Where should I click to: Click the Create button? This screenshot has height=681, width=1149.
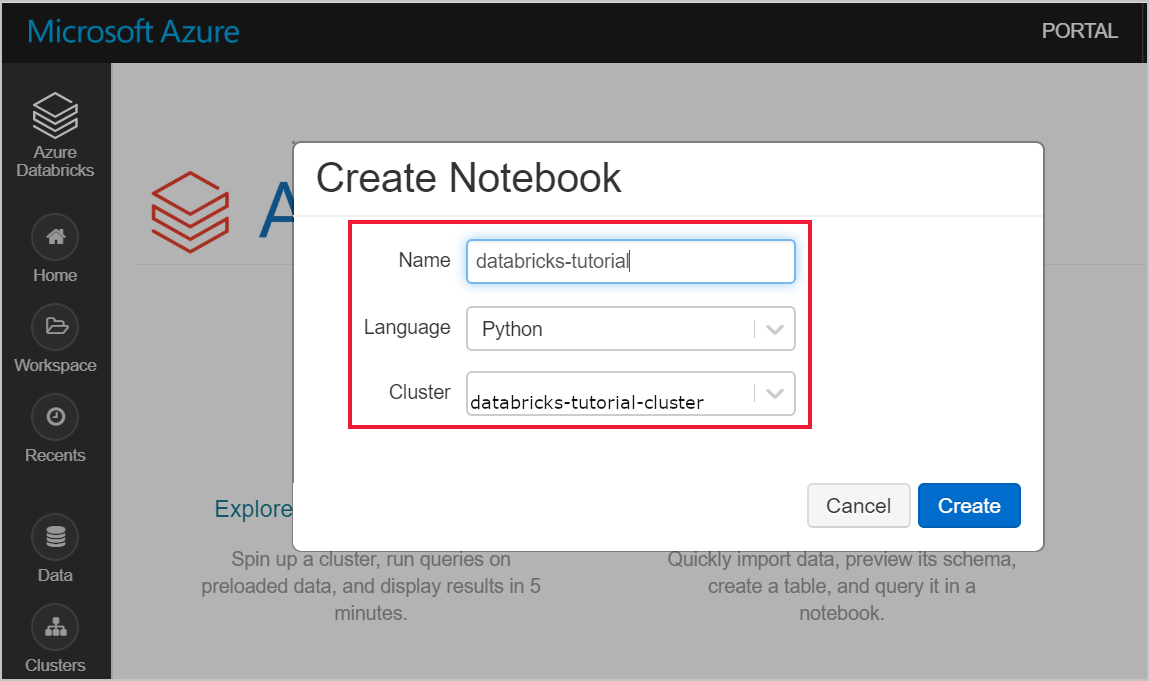click(x=969, y=505)
